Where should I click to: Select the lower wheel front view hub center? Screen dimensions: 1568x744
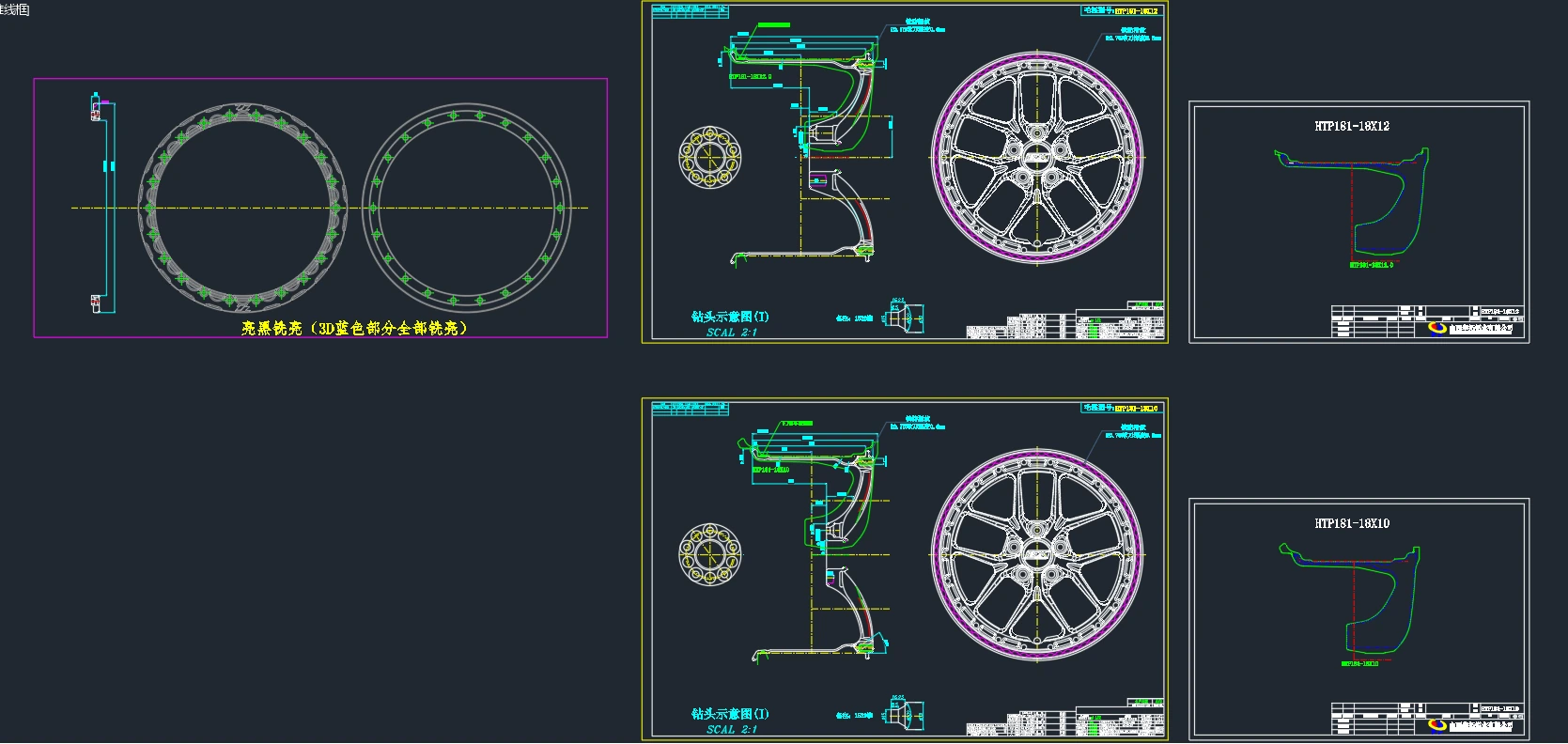(1037, 555)
